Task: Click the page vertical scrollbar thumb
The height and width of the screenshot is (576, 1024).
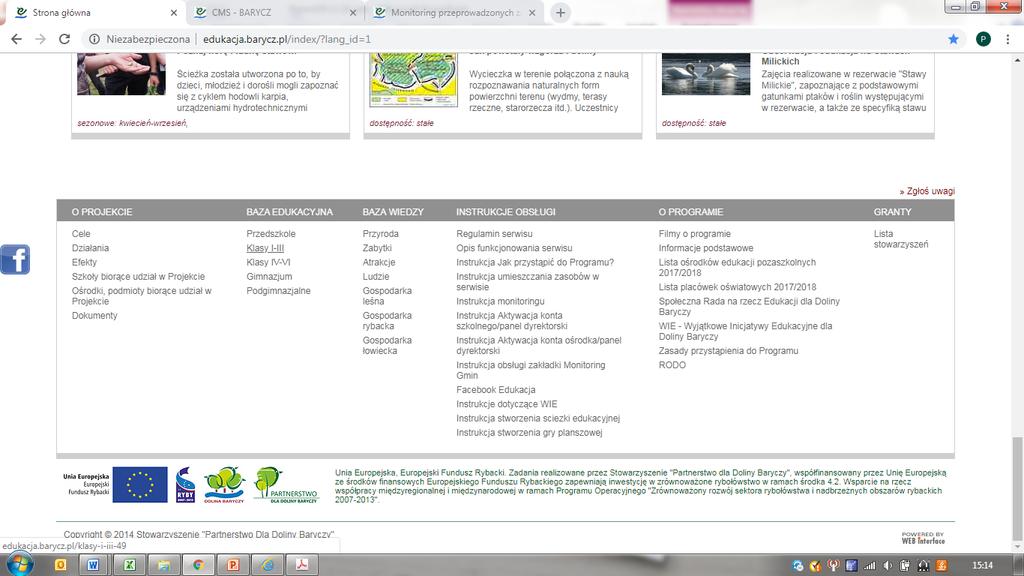Action: click(1017, 487)
